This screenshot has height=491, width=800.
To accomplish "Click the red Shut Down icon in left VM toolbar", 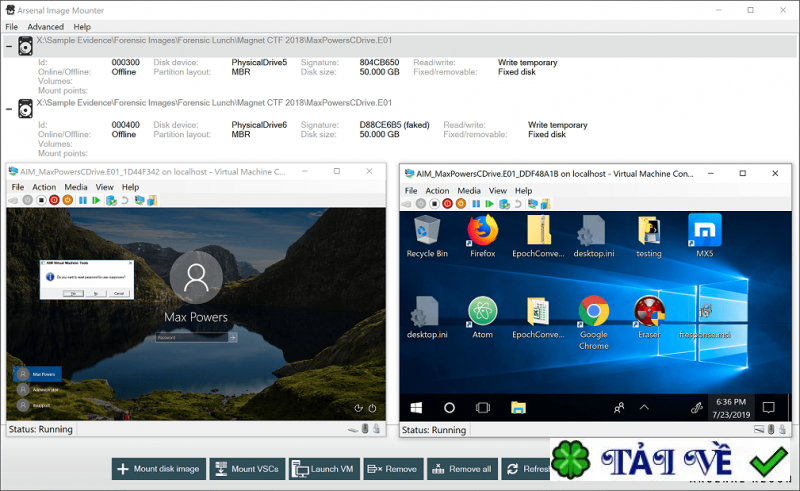I will pos(55,200).
